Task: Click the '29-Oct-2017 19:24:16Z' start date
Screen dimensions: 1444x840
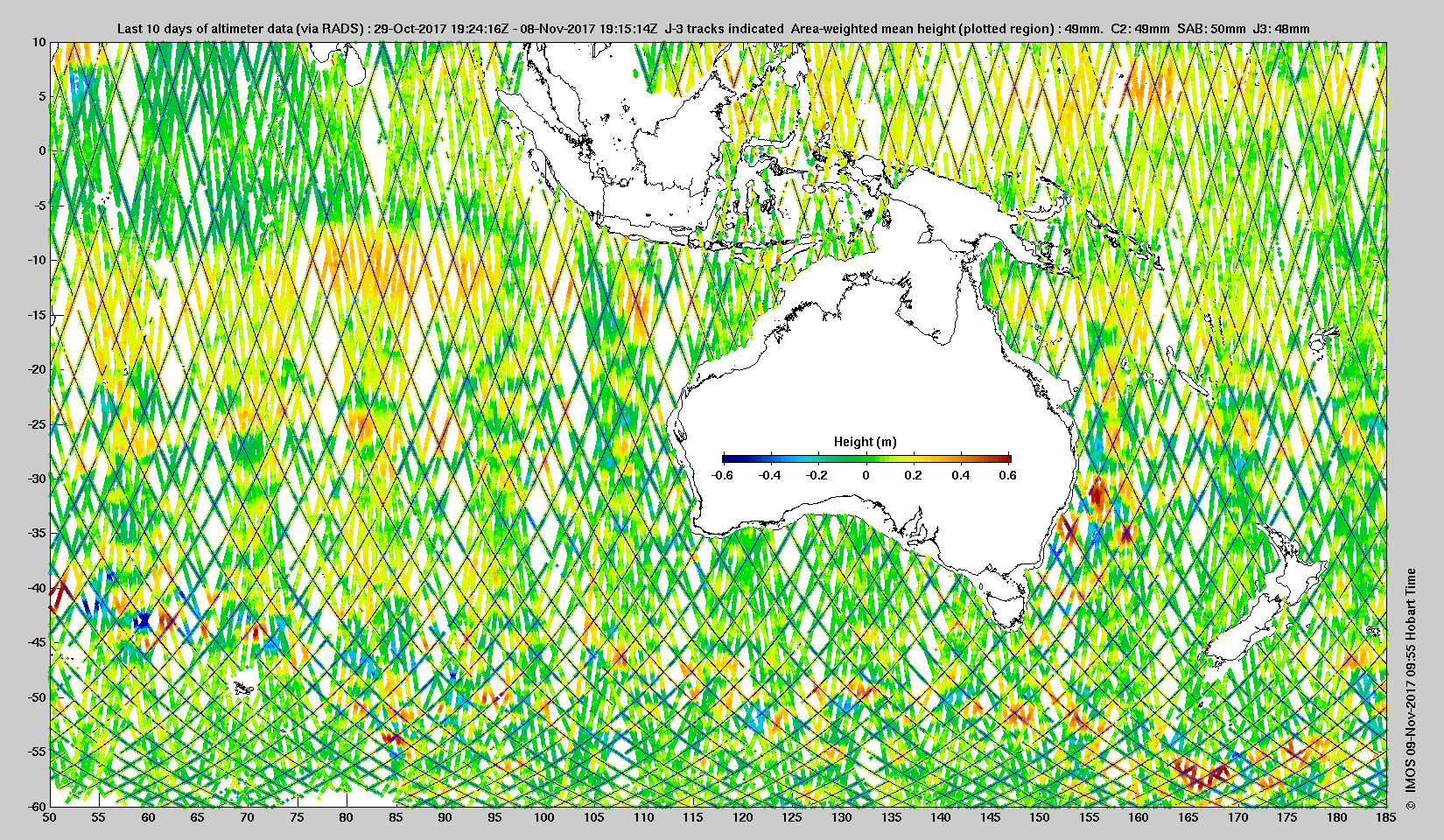Action: (440, 29)
